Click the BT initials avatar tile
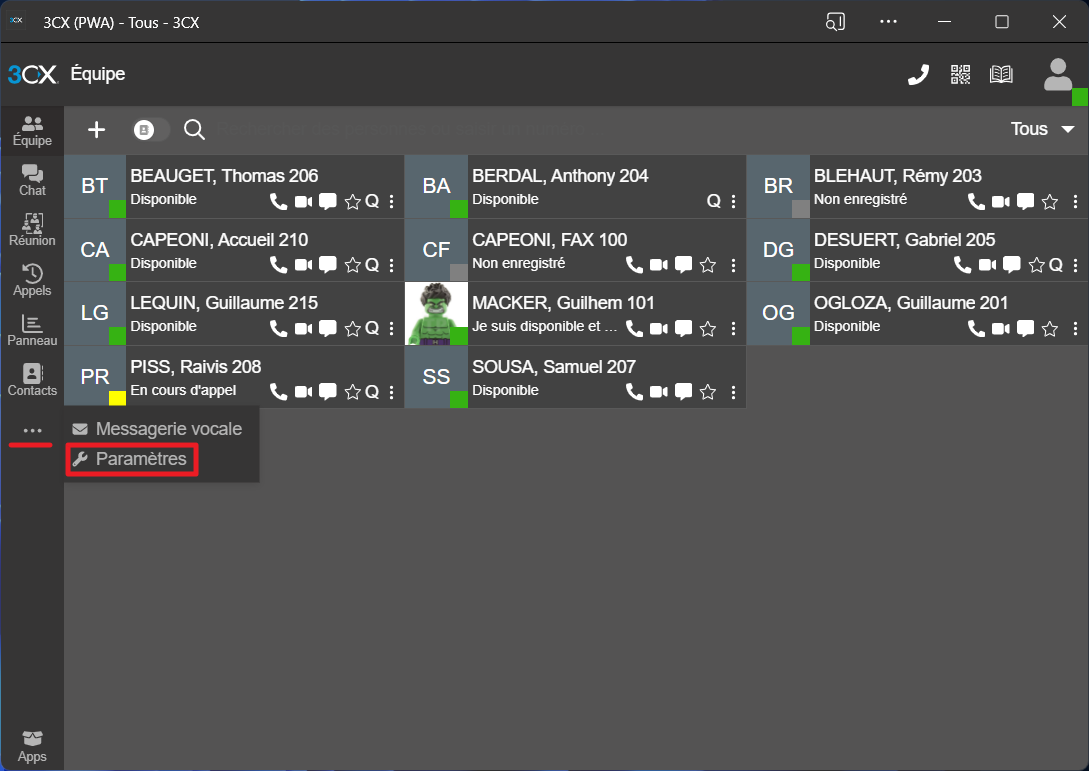This screenshot has height=771, width=1089. click(95, 186)
